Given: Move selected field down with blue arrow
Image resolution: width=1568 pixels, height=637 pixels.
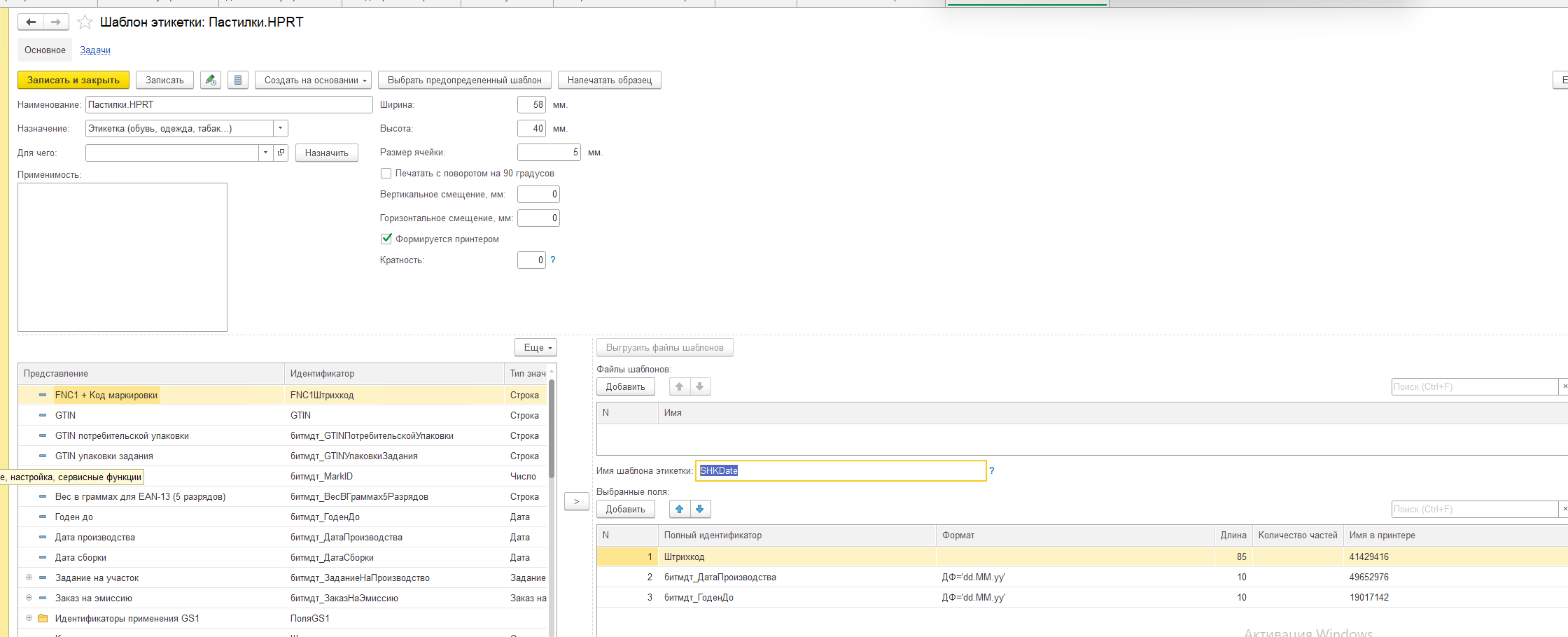Looking at the screenshot, I should (x=700, y=509).
